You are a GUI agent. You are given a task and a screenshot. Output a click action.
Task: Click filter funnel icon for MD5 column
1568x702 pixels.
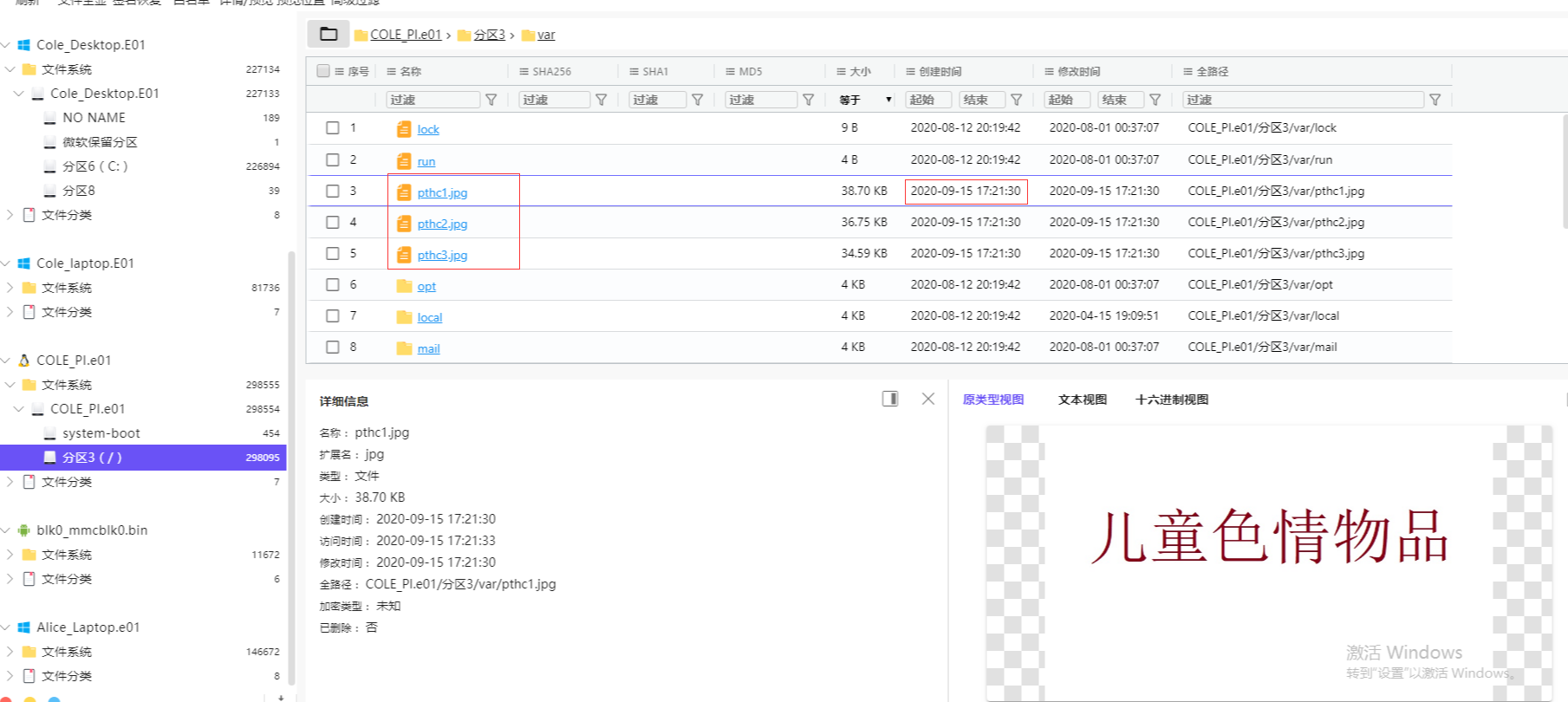[809, 100]
